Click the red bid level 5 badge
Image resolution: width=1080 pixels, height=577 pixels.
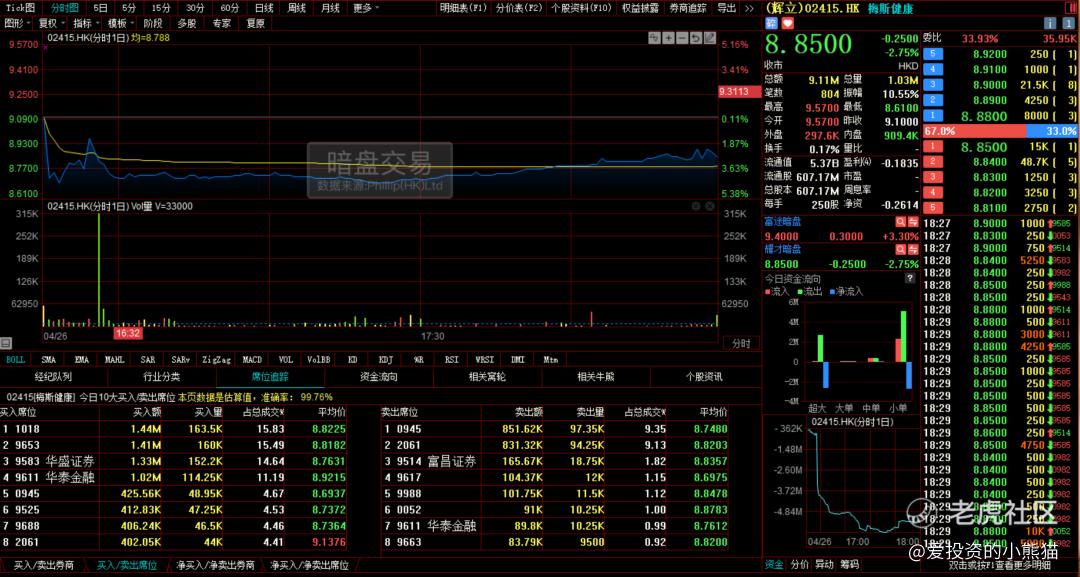933,207
